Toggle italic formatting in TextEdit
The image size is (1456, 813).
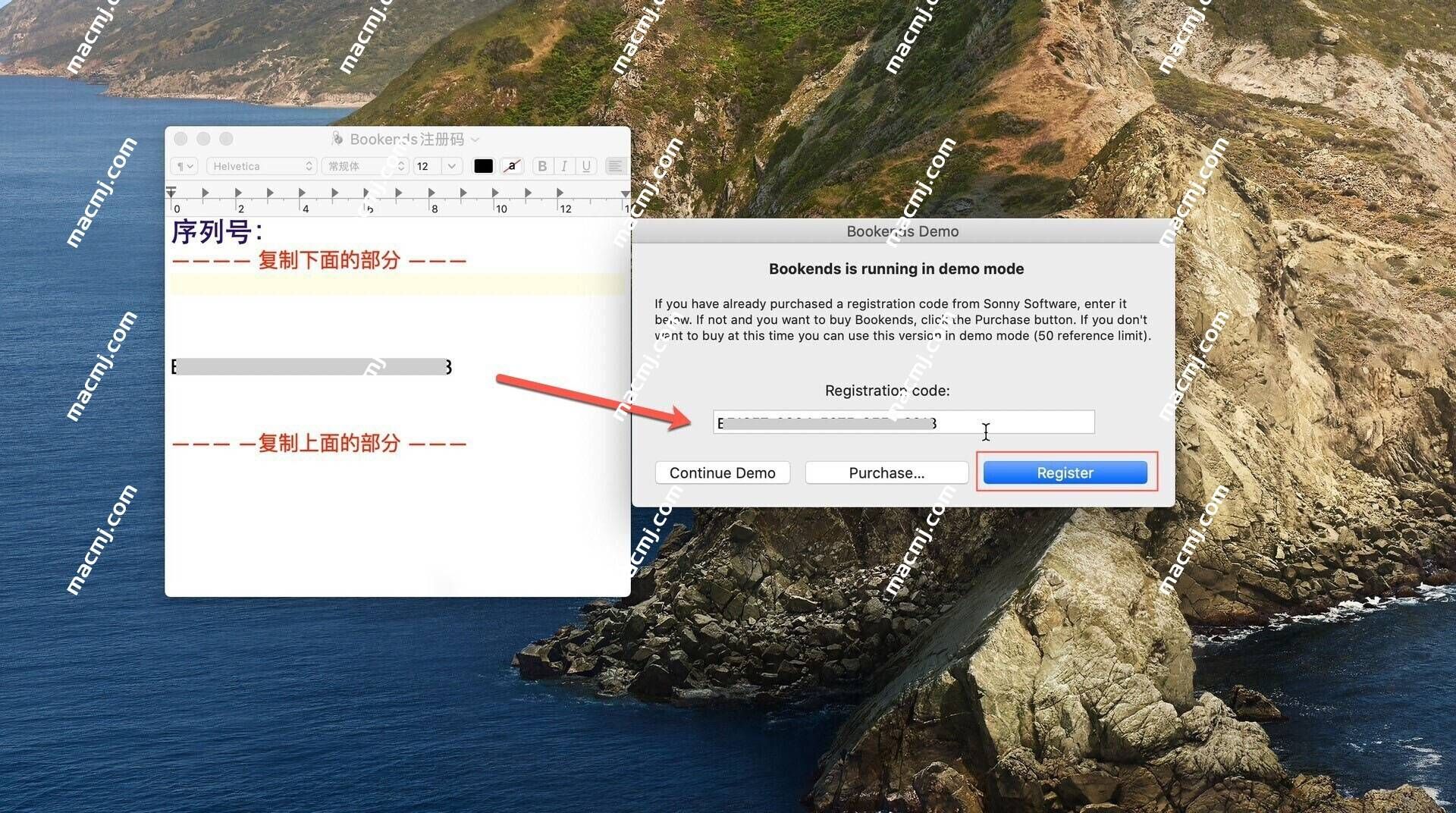564,166
